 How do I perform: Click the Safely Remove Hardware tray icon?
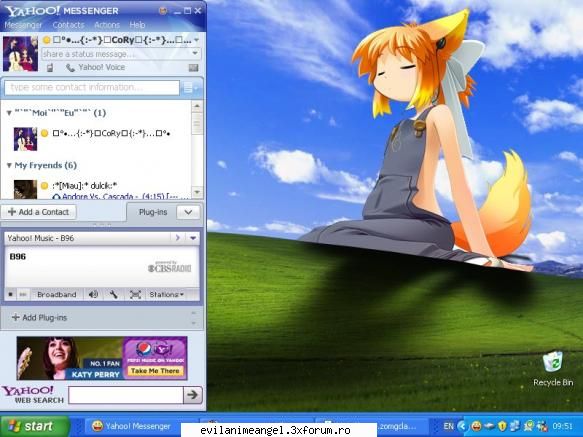click(489, 426)
